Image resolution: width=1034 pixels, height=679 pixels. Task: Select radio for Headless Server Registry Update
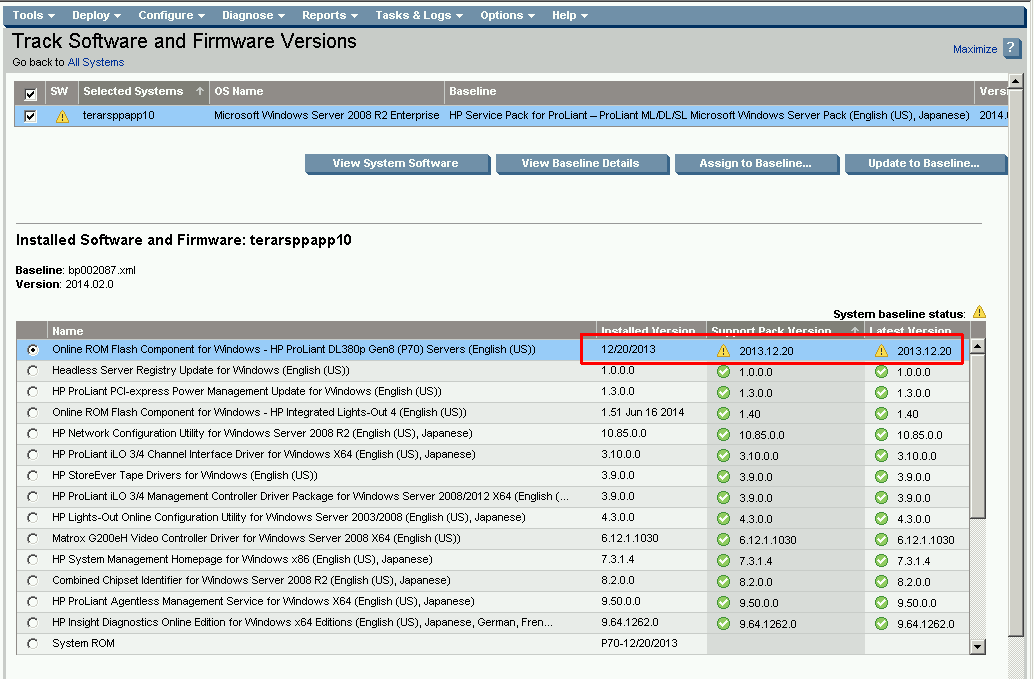(32, 370)
